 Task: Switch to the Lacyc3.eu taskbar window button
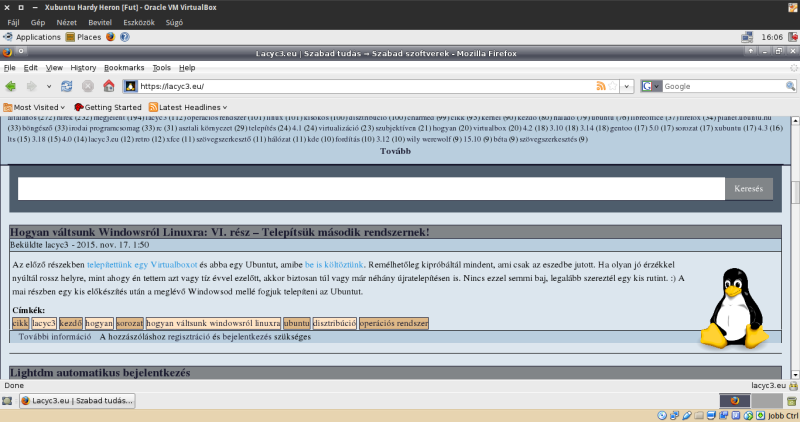(x=78, y=401)
